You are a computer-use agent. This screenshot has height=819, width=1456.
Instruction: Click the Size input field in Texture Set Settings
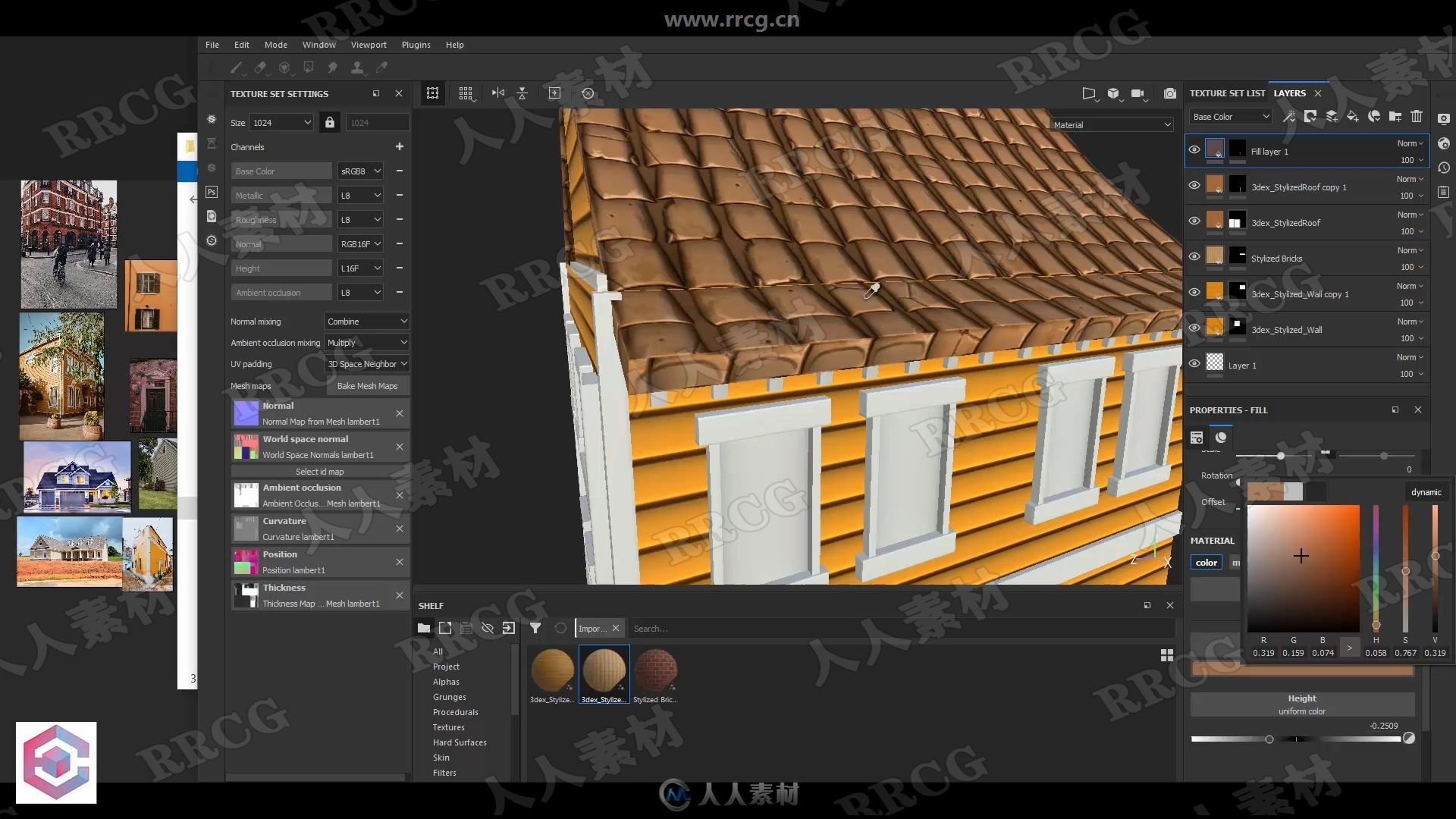[280, 121]
